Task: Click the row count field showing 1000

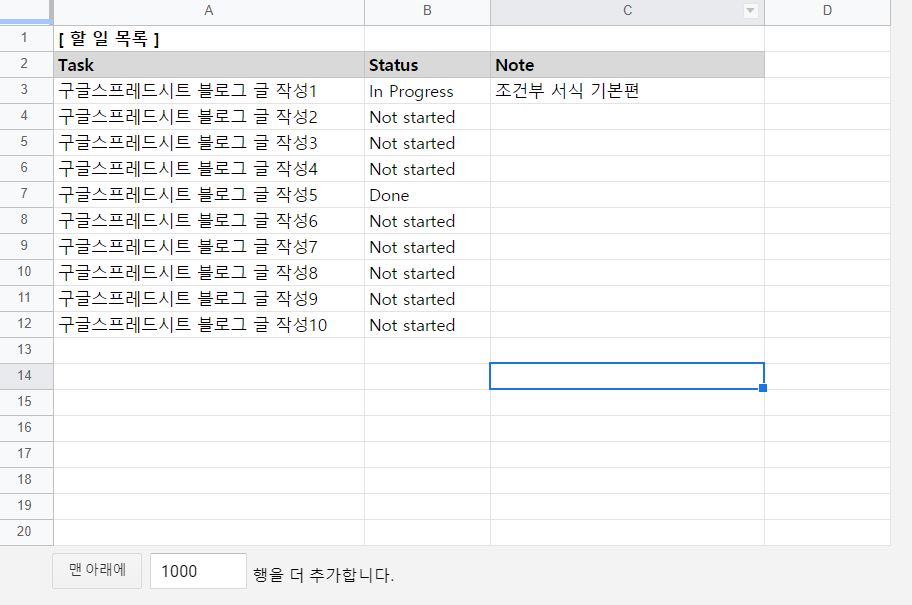Action: pyautogui.click(x=198, y=571)
